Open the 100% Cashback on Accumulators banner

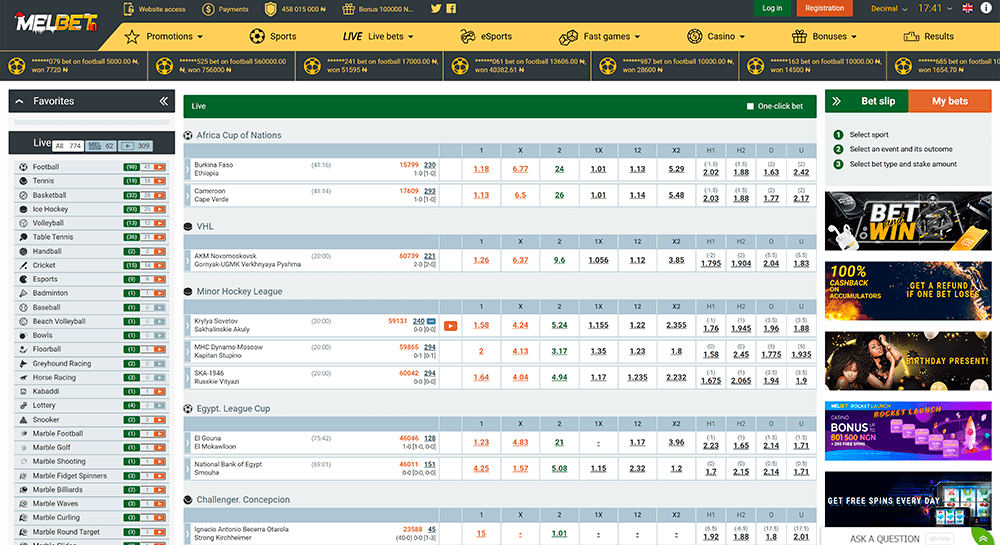[x=908, y=290]
